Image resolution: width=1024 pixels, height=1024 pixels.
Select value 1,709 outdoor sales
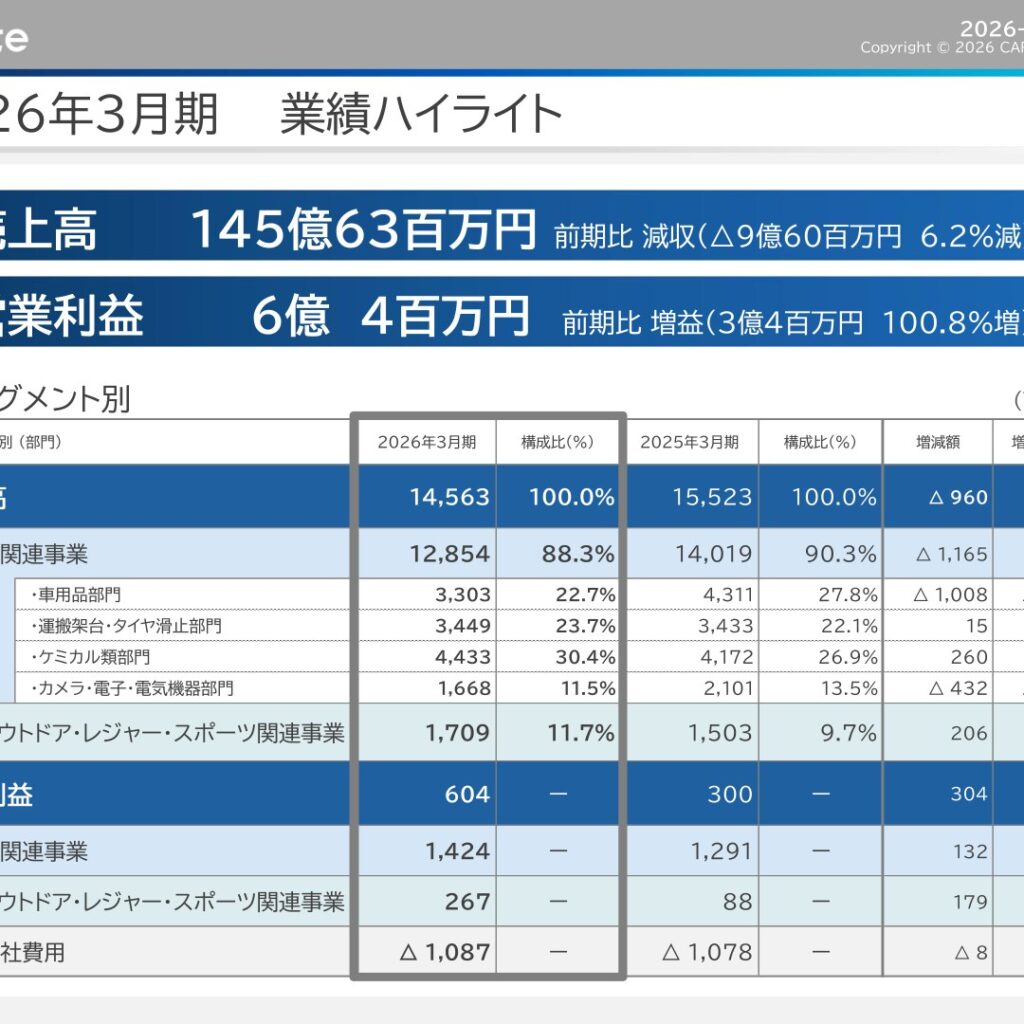click(457, 733)
